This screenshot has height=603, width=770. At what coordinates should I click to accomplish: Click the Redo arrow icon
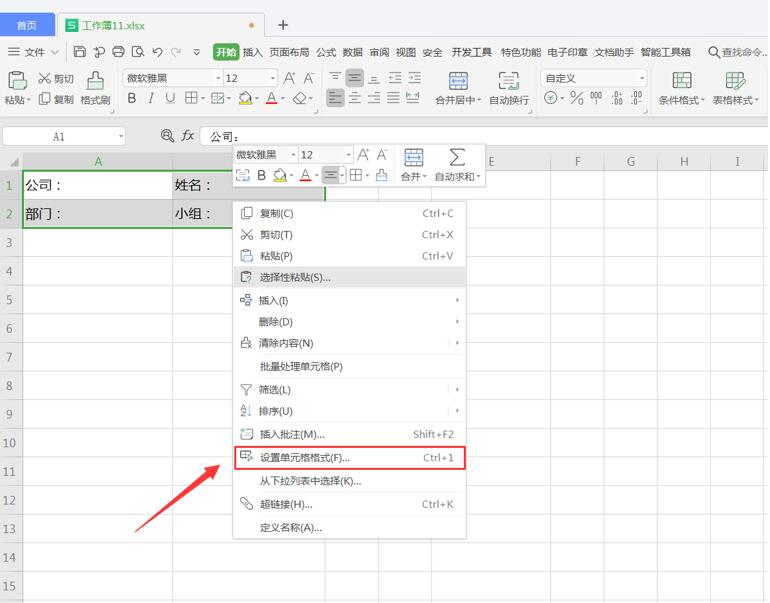point(176,52)
